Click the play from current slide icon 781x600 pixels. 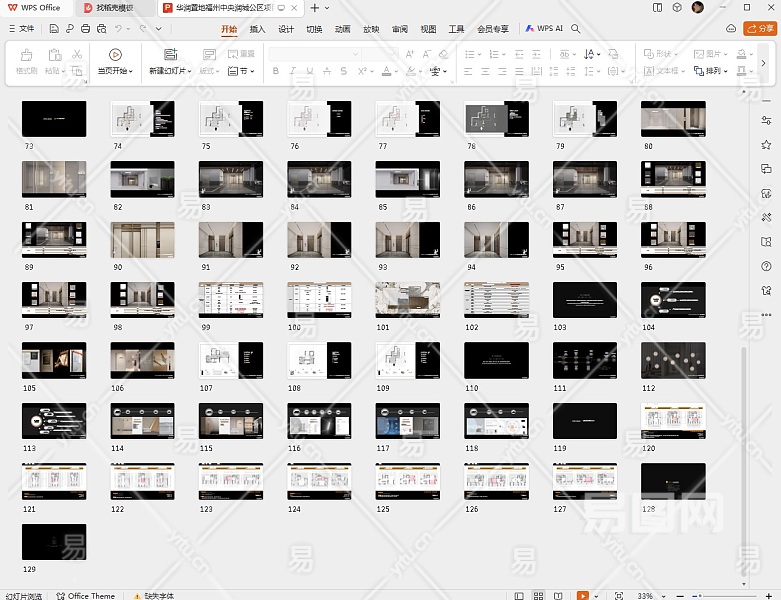tap(115, 55)
